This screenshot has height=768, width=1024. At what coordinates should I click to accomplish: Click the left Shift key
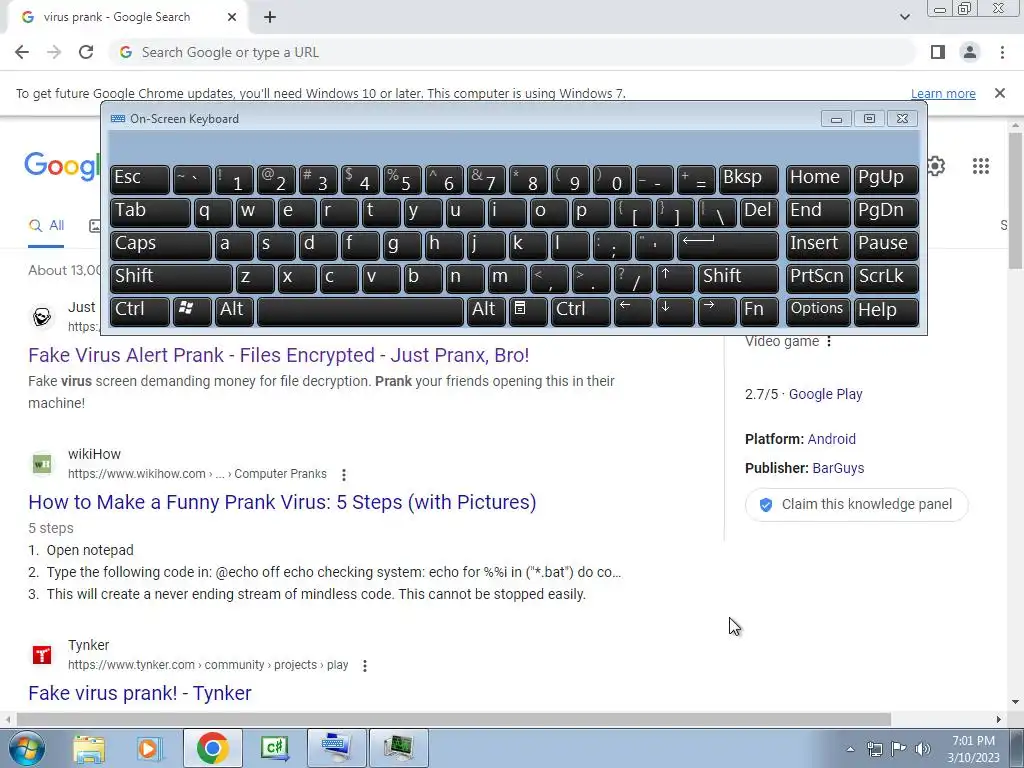click(171, 277)
